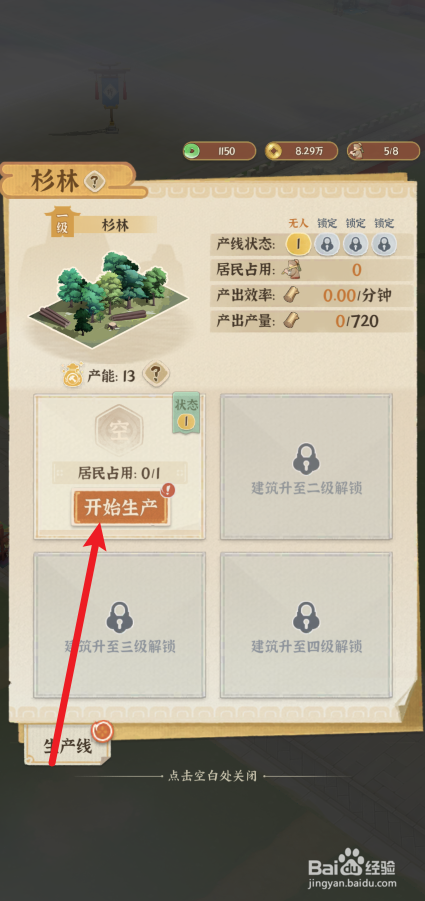Click the 开始生产 button

click(121, 507)
